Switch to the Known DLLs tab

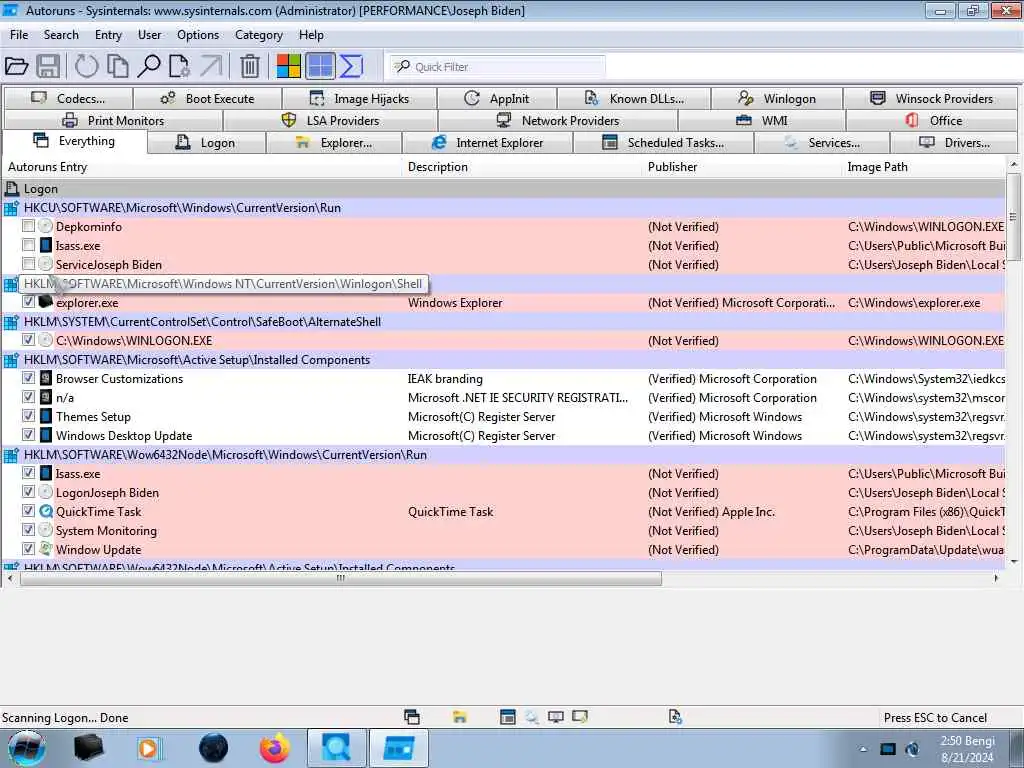pos(633,98)
